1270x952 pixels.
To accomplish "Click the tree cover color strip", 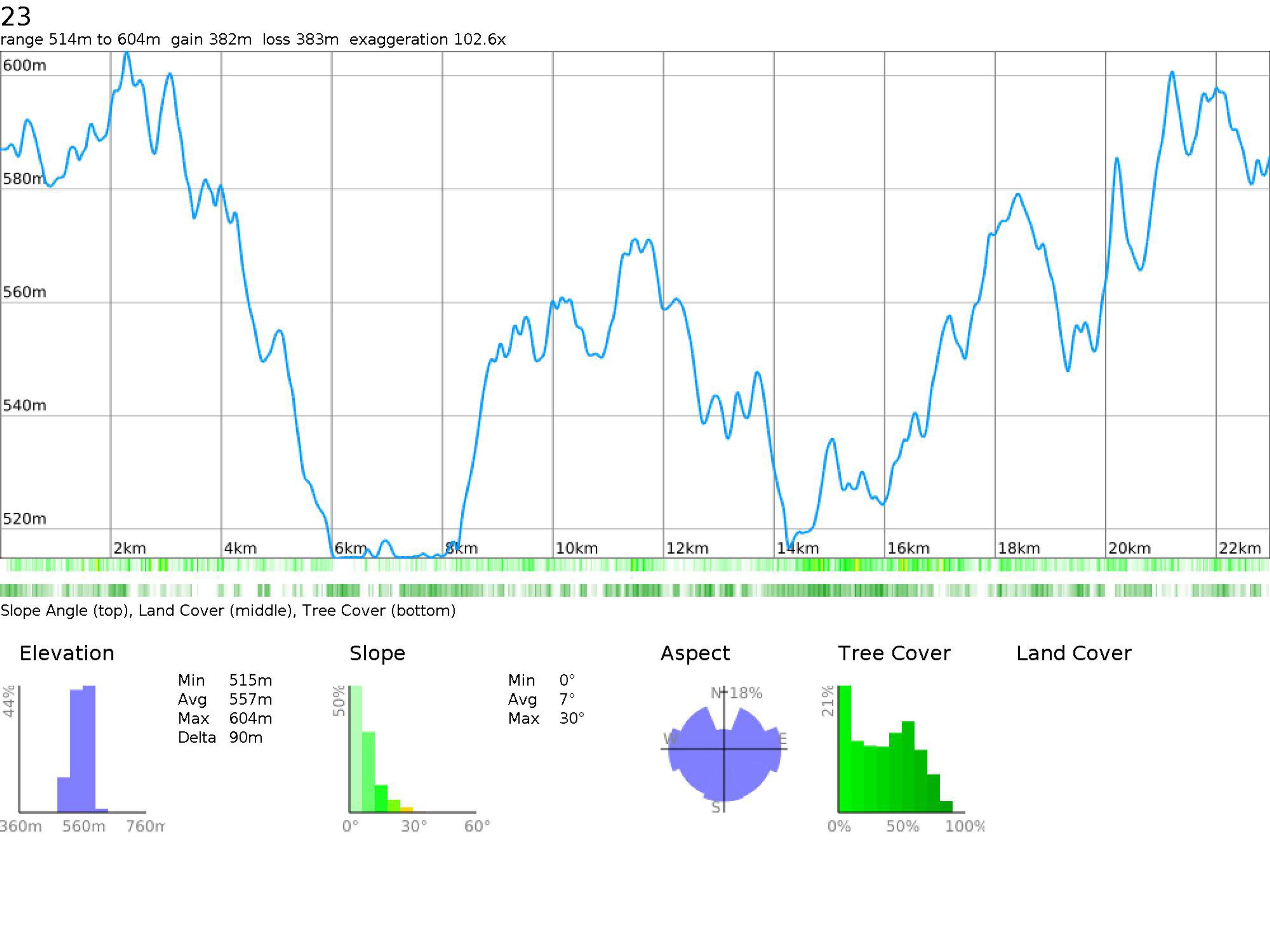I will [635, 590].
